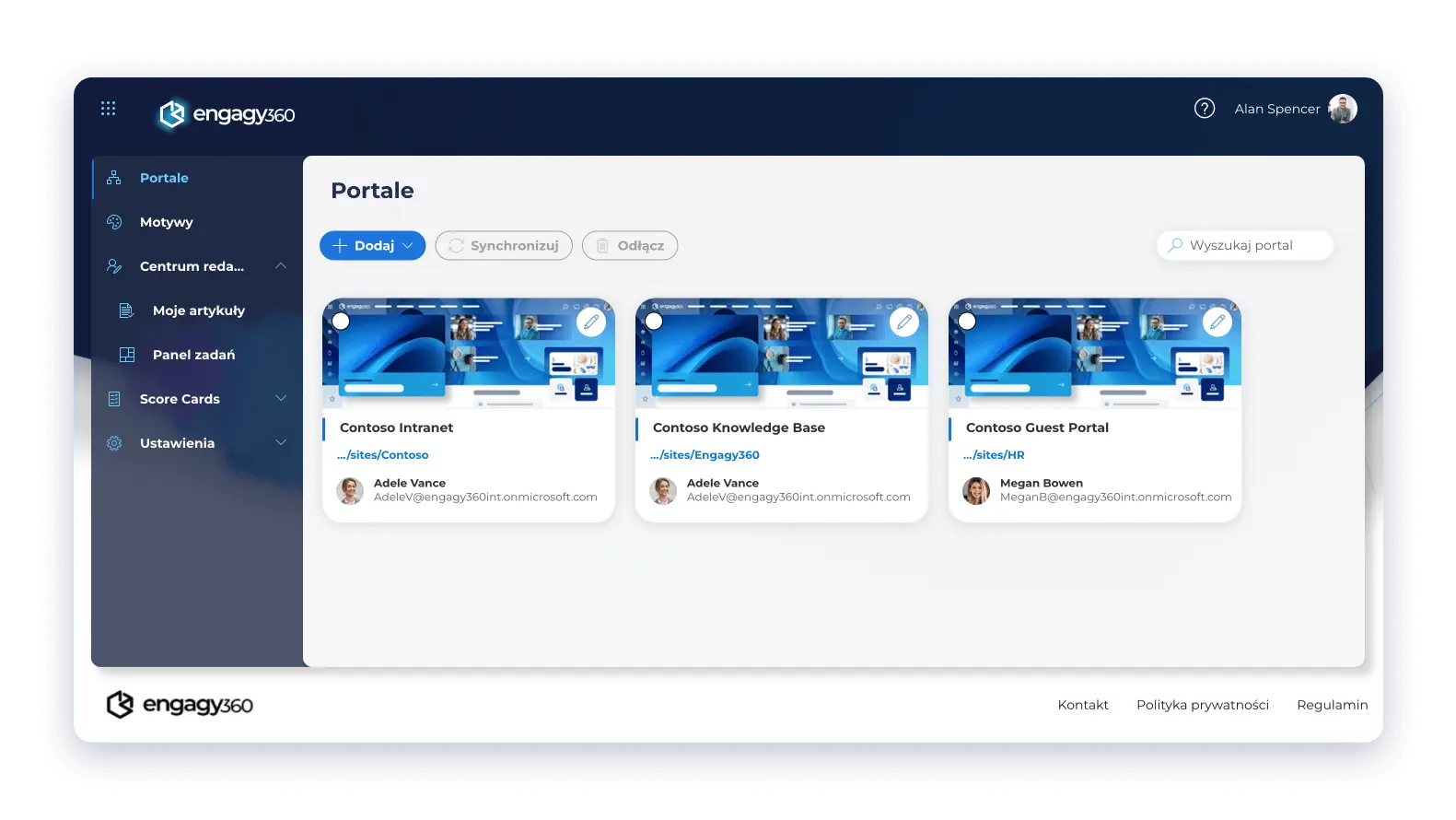Open Alan Spencer's profile avatar
The height and width of the screenshot is (820, 1456).
(x=1342, y=109)
